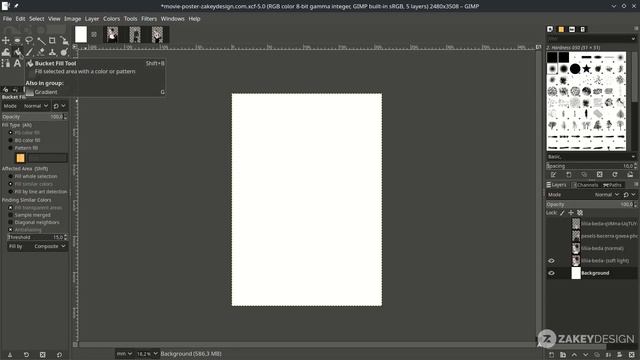
Task: Delete the selected layer
Action: [631, 355]
